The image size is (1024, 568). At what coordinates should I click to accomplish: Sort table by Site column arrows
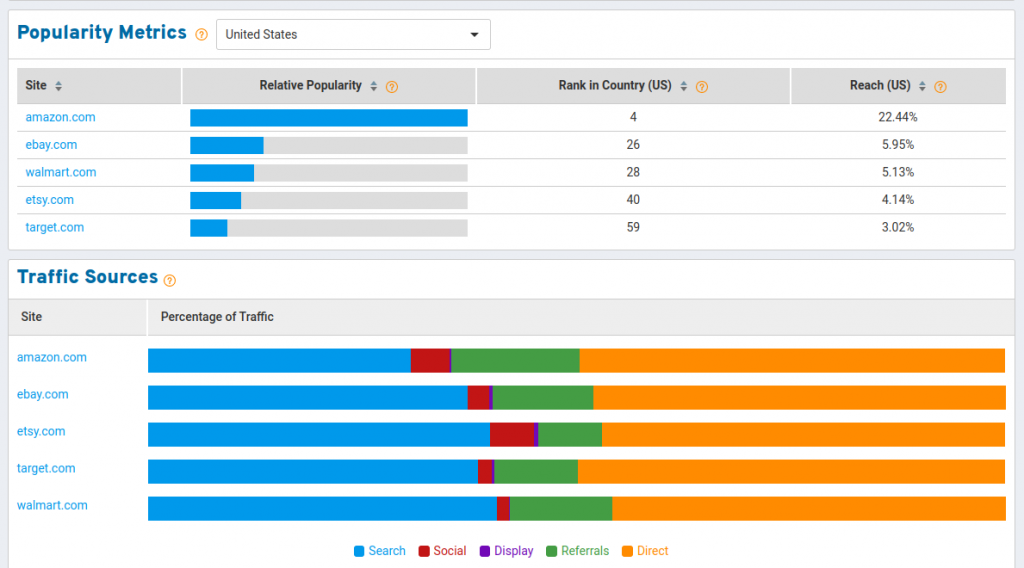[x=58, y=86]
